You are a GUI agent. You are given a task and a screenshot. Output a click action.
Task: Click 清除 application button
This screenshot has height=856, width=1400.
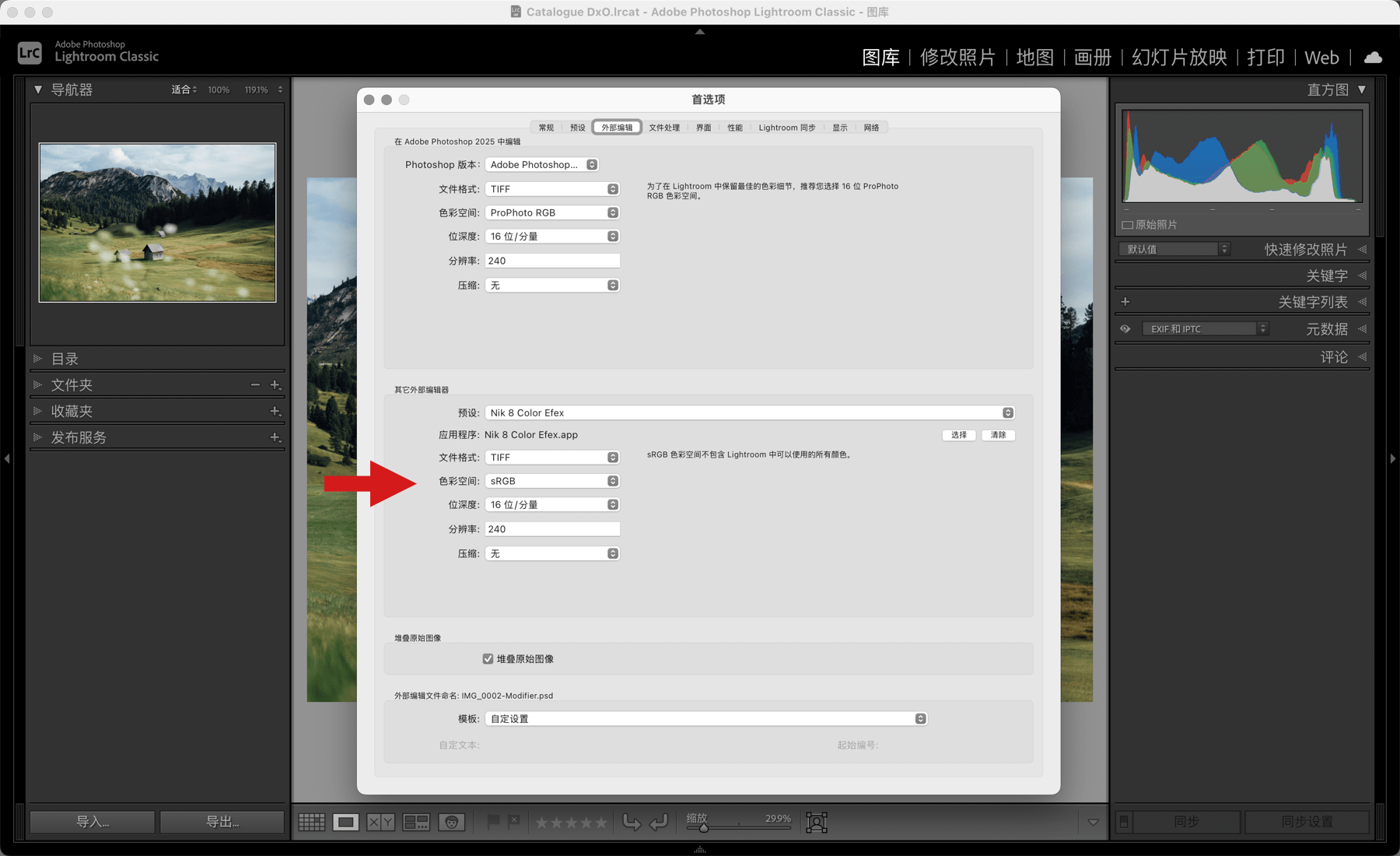999,435
